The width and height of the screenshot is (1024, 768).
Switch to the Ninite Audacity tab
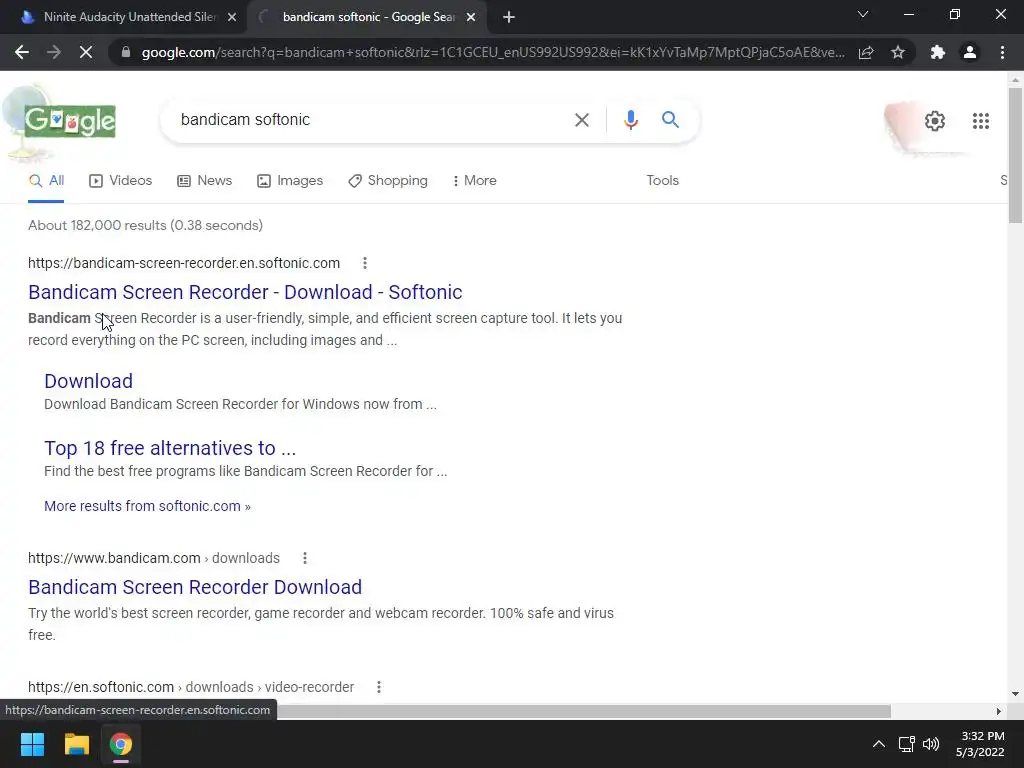coord(123,18)
